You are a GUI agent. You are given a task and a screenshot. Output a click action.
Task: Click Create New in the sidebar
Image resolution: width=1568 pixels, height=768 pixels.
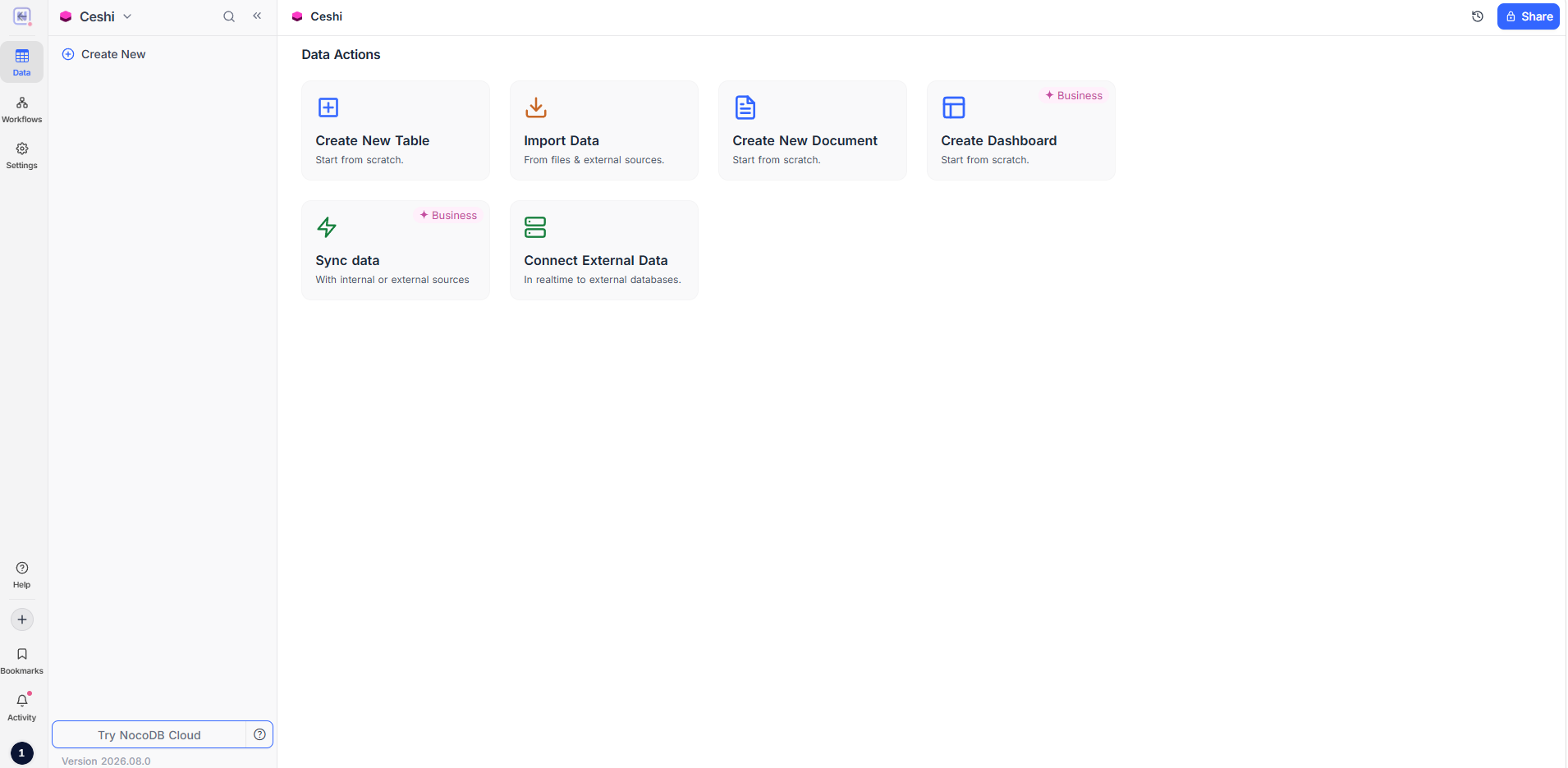104,54
